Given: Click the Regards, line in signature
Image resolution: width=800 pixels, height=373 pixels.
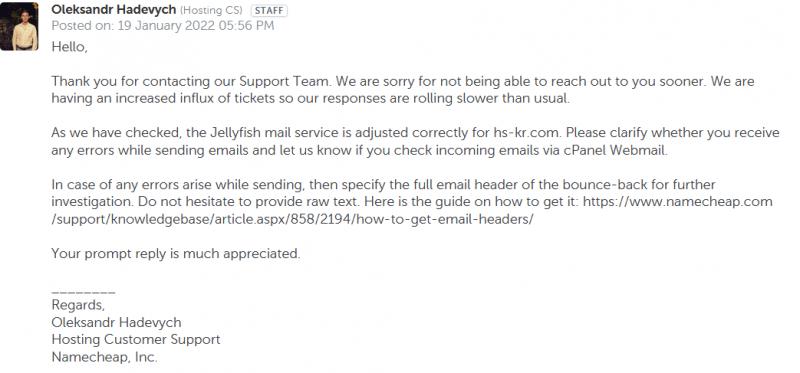Looking at the screenshot, I should coord(78,305).
